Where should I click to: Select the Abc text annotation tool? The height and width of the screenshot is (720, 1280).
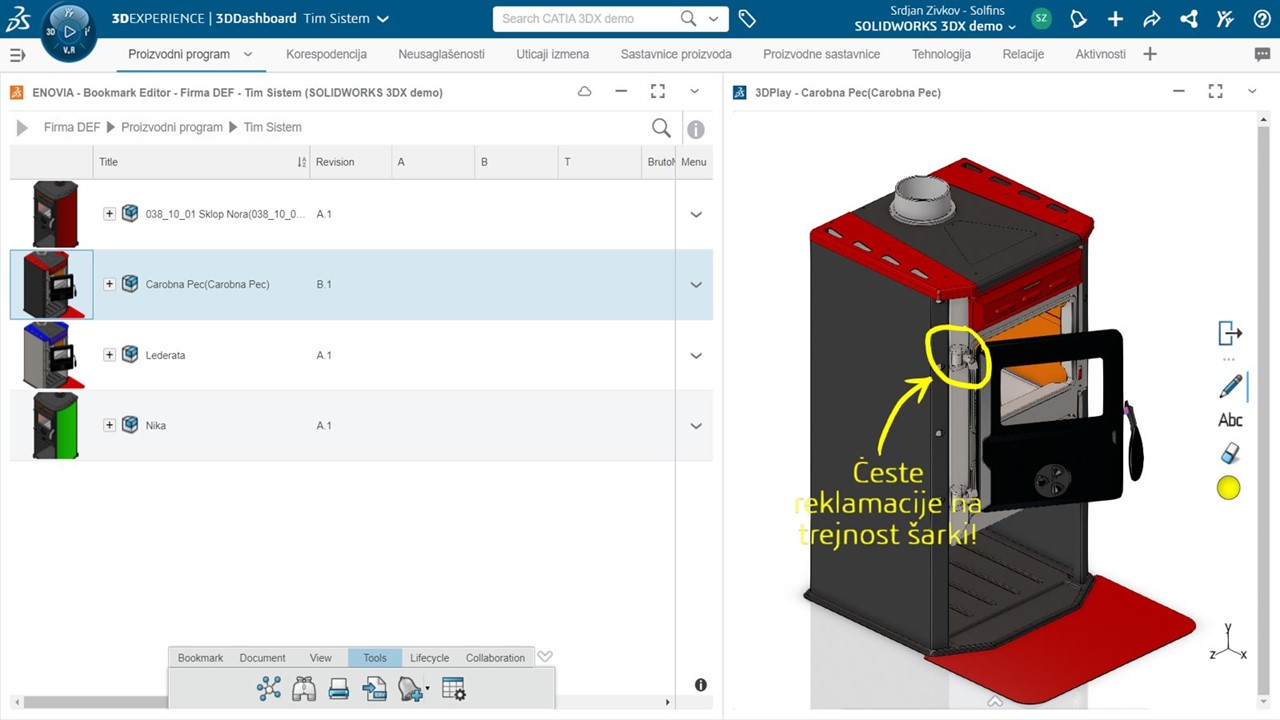point(1230,420)
